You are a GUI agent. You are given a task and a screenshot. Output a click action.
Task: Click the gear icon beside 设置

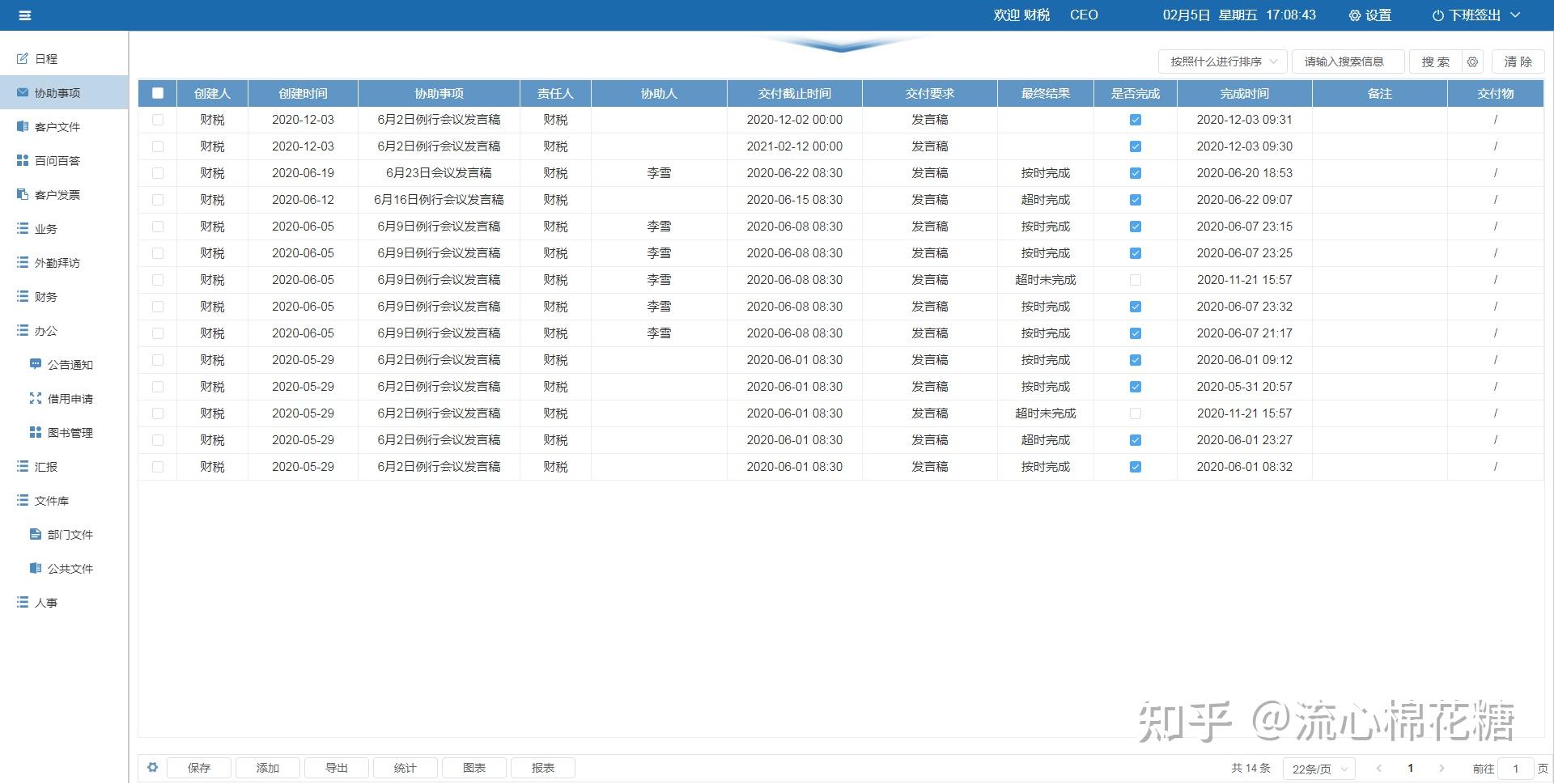pyautogui.click(x=1355, y=15)
